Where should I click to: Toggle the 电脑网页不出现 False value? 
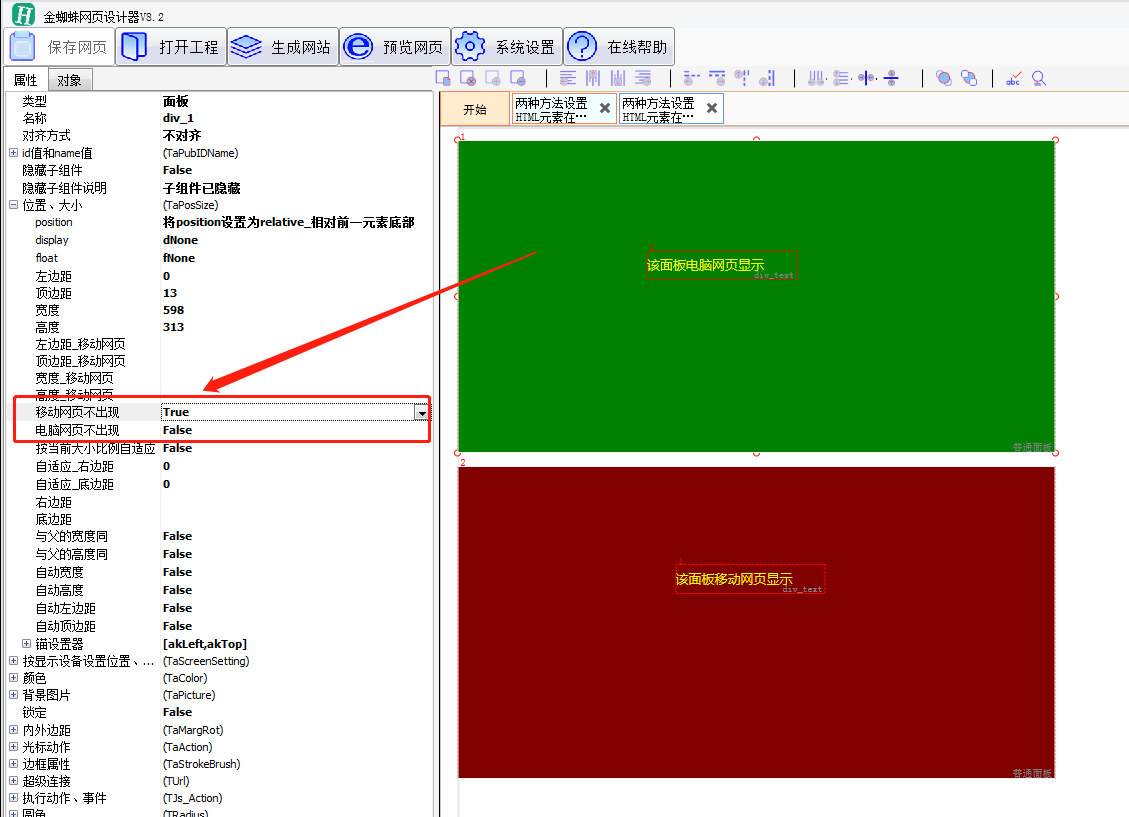(x=177, y=430)
